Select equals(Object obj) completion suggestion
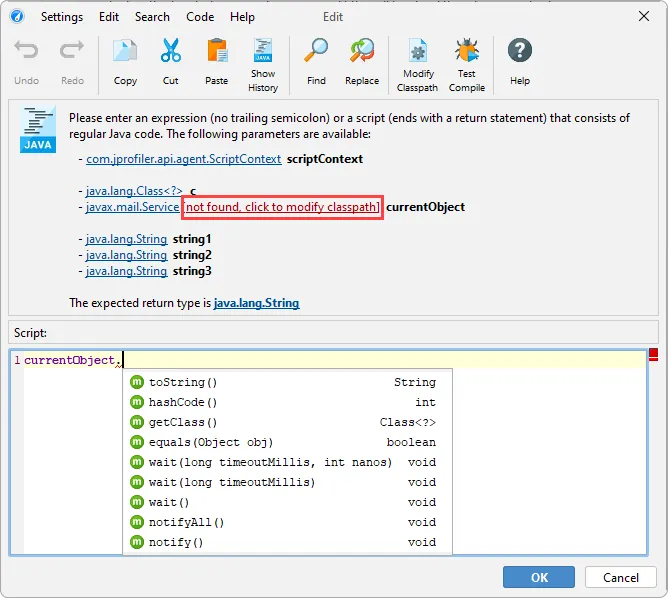 click(x=288, y=442)
